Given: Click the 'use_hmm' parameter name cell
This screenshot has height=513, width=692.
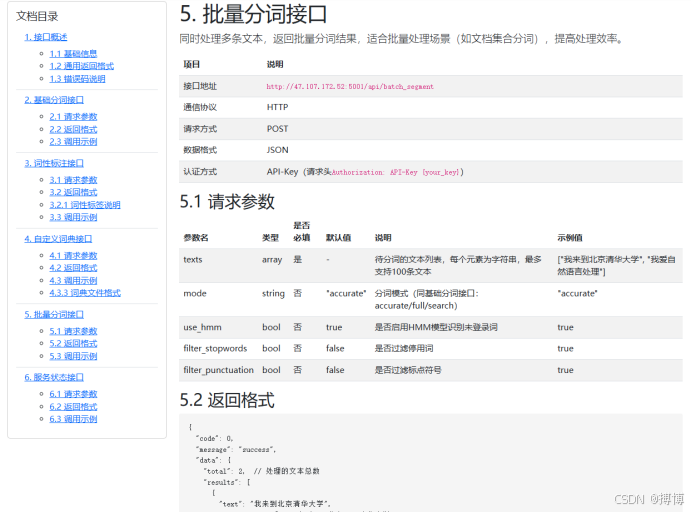Looking at the screenshot, I should click(x=203, y=328).
